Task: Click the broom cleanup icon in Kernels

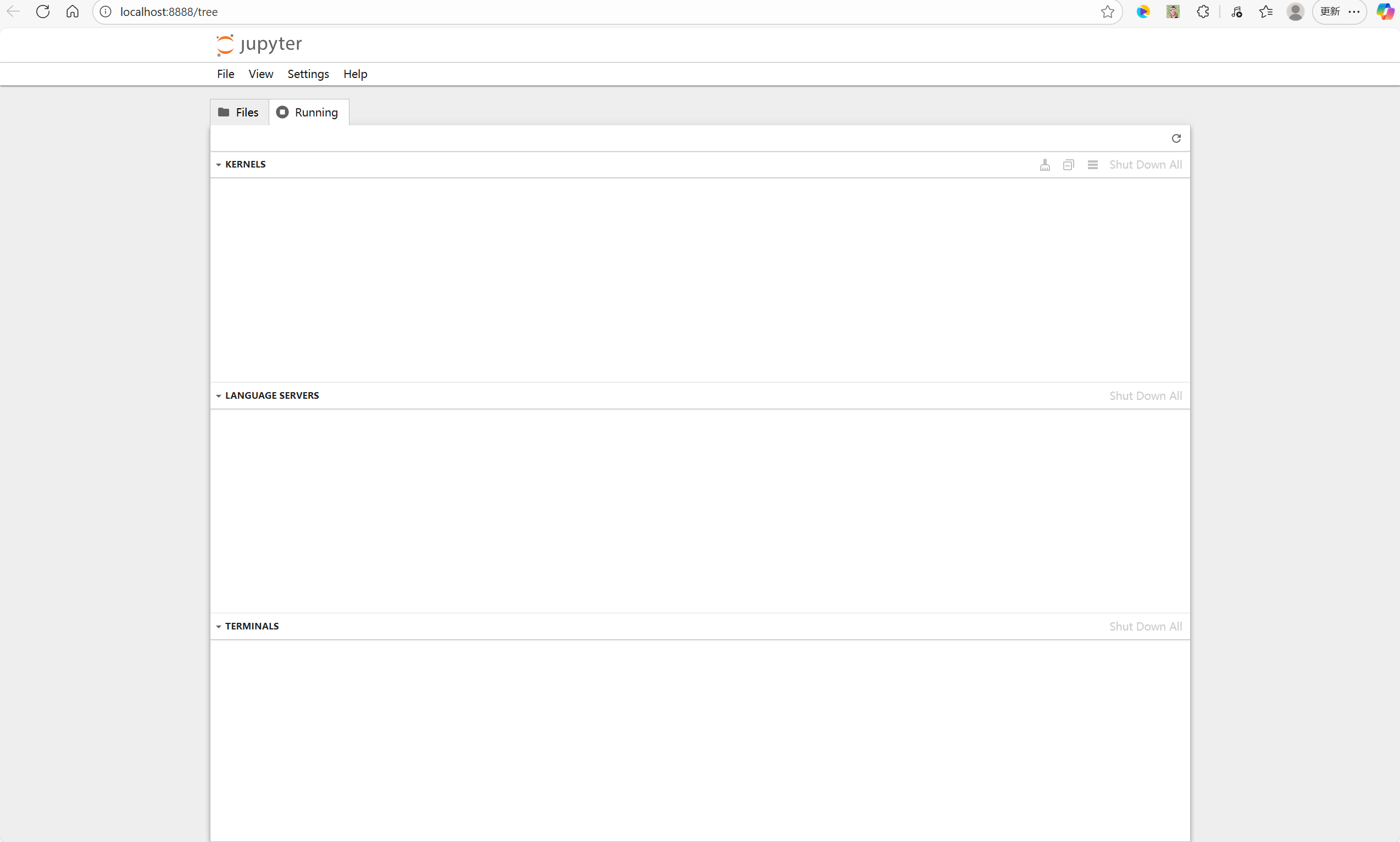Action: [1045, 165]
